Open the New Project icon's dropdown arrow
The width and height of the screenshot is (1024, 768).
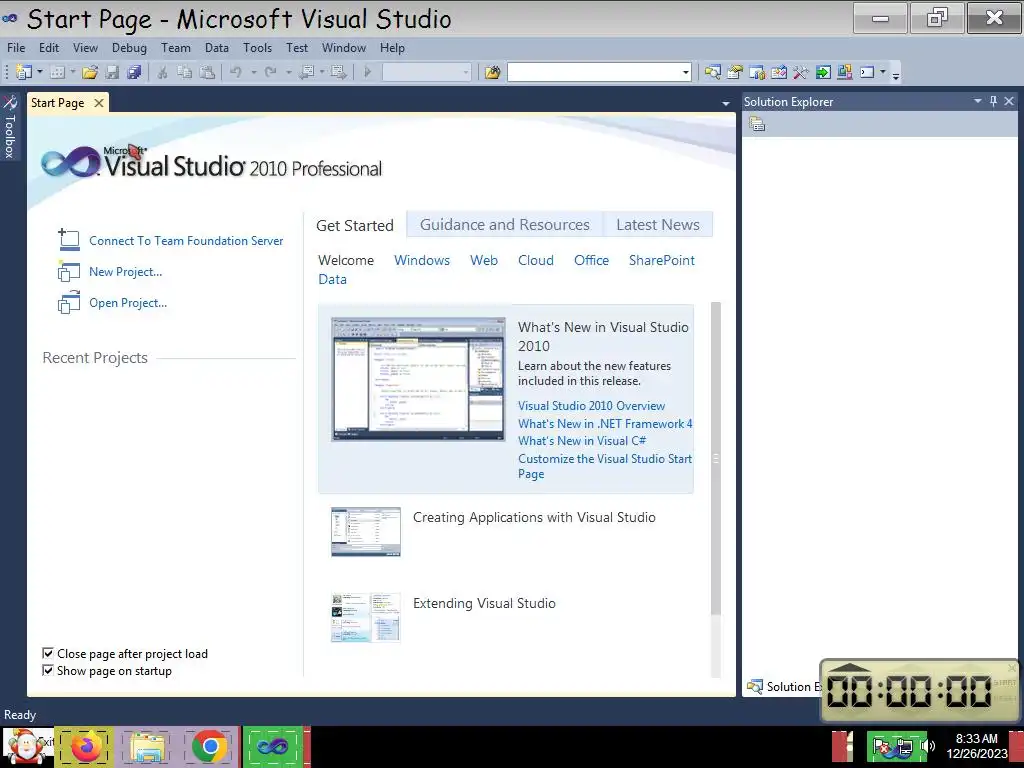point(40,72)
